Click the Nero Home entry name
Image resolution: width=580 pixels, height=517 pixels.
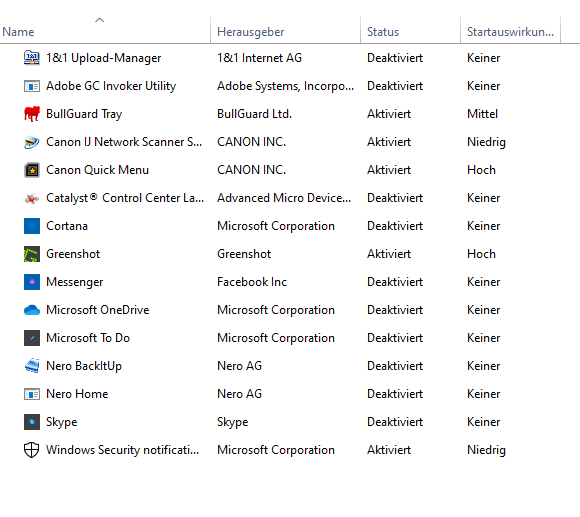click(77, 394)
